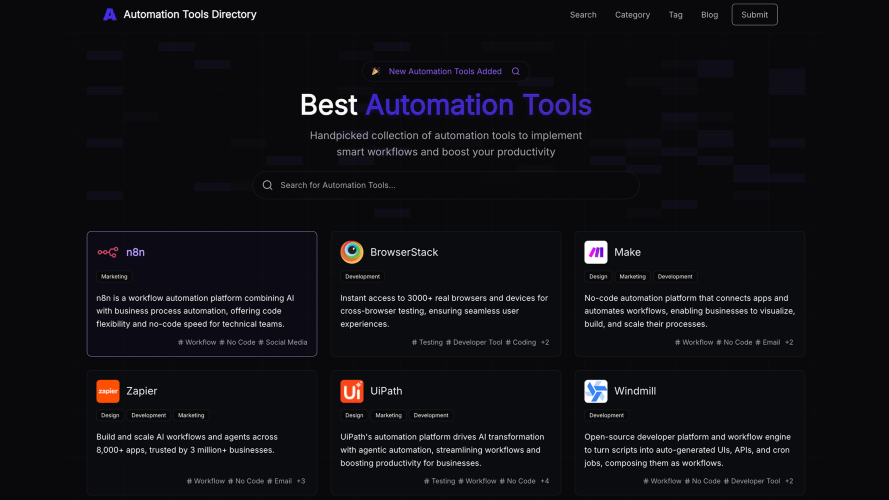Image resolution: width=889 pixels, height=500 pixels.
Task: Select the Marketing category on n8n card
Action: point(114,277)
